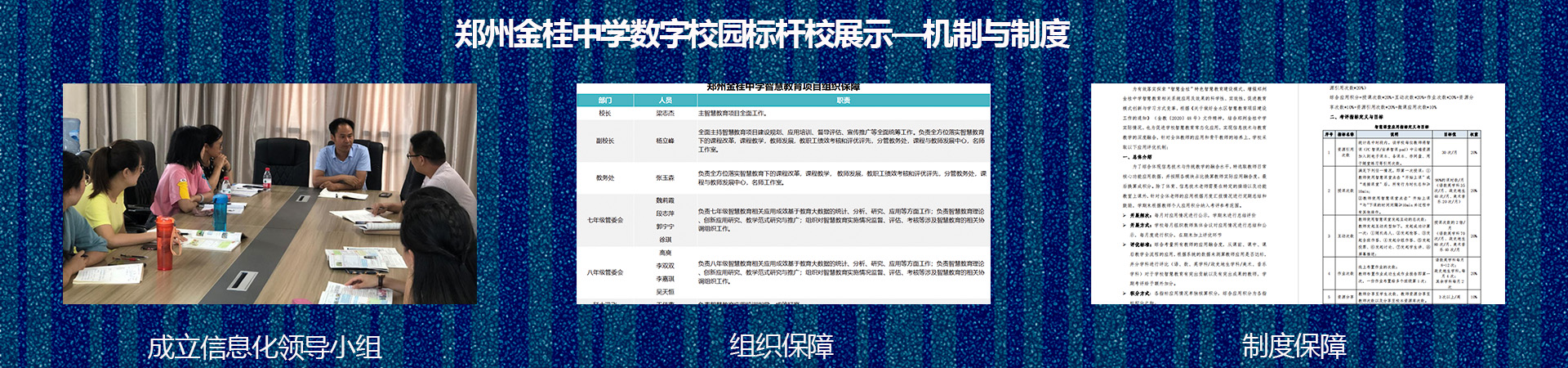Open the meeting room photo
1568x368 pixels.
point(269,194)
